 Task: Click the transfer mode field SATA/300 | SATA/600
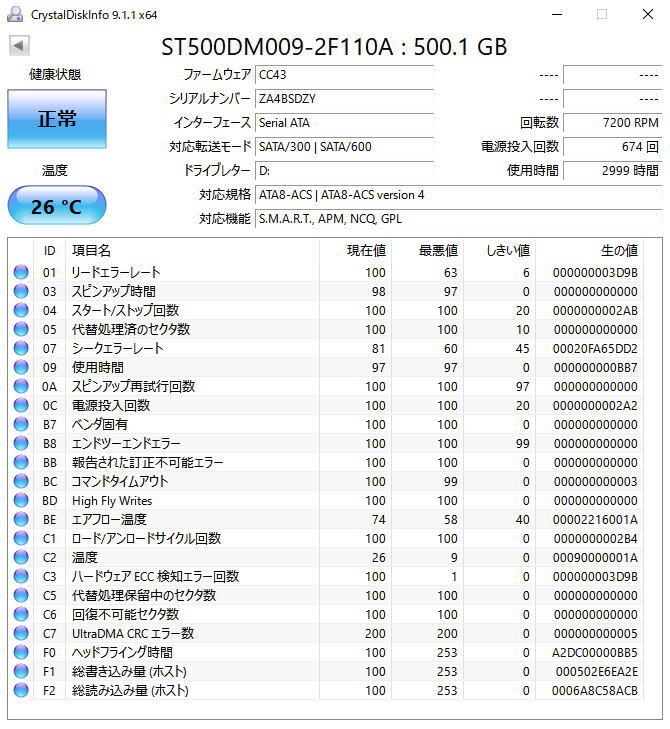pyautogui.click(x=345, y=147)
